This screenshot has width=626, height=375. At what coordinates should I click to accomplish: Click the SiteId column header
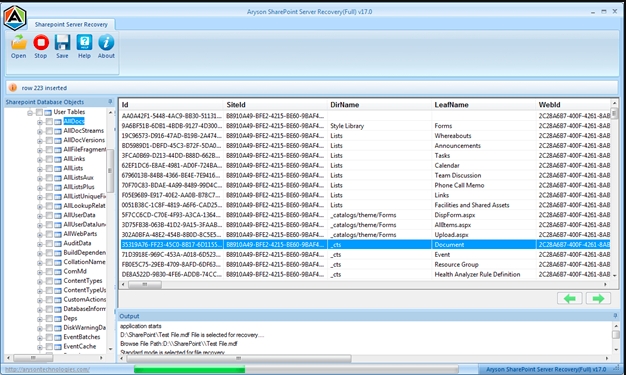[x=275, y=105]
